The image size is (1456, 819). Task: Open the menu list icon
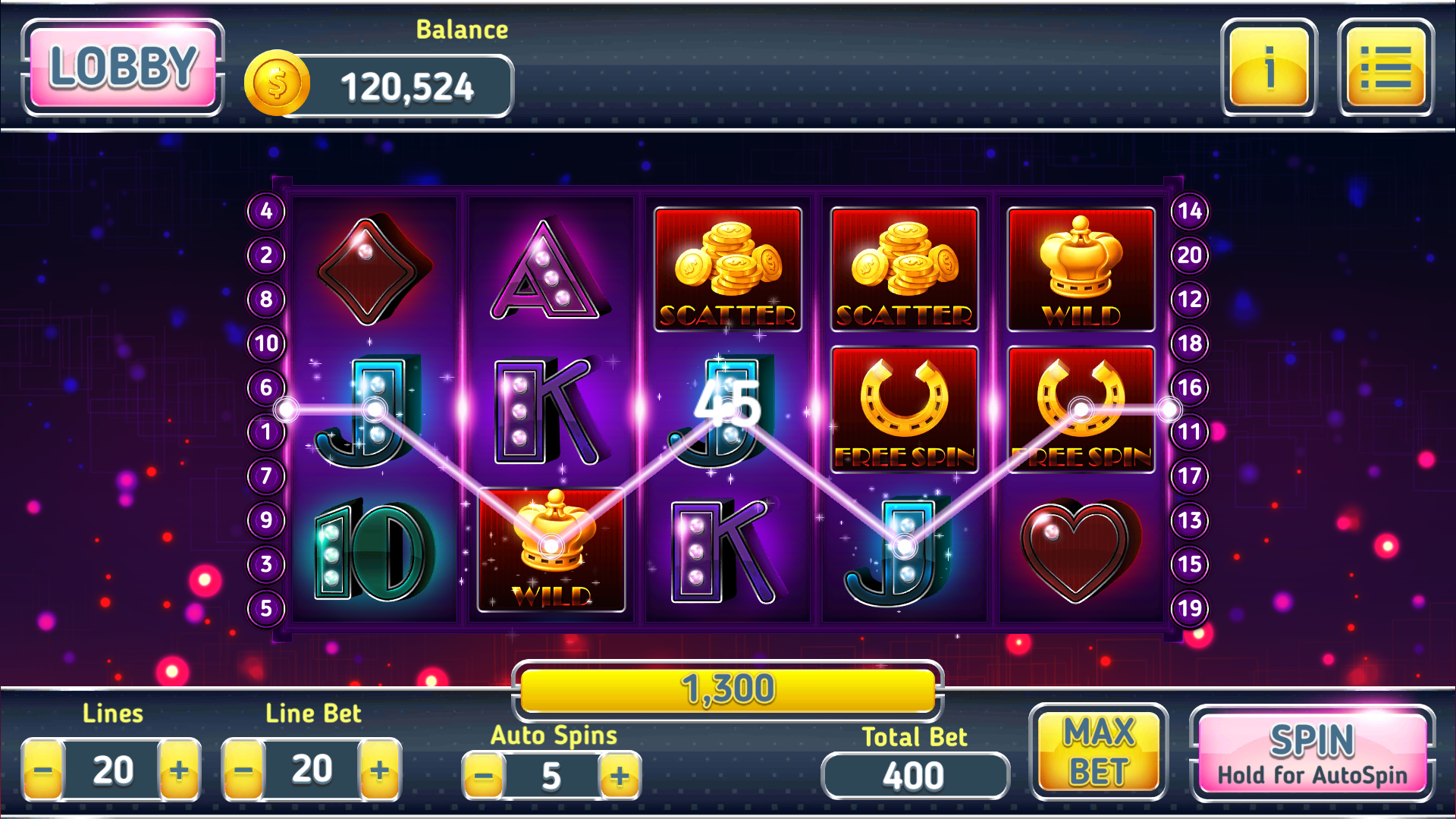pos(1385,67)
